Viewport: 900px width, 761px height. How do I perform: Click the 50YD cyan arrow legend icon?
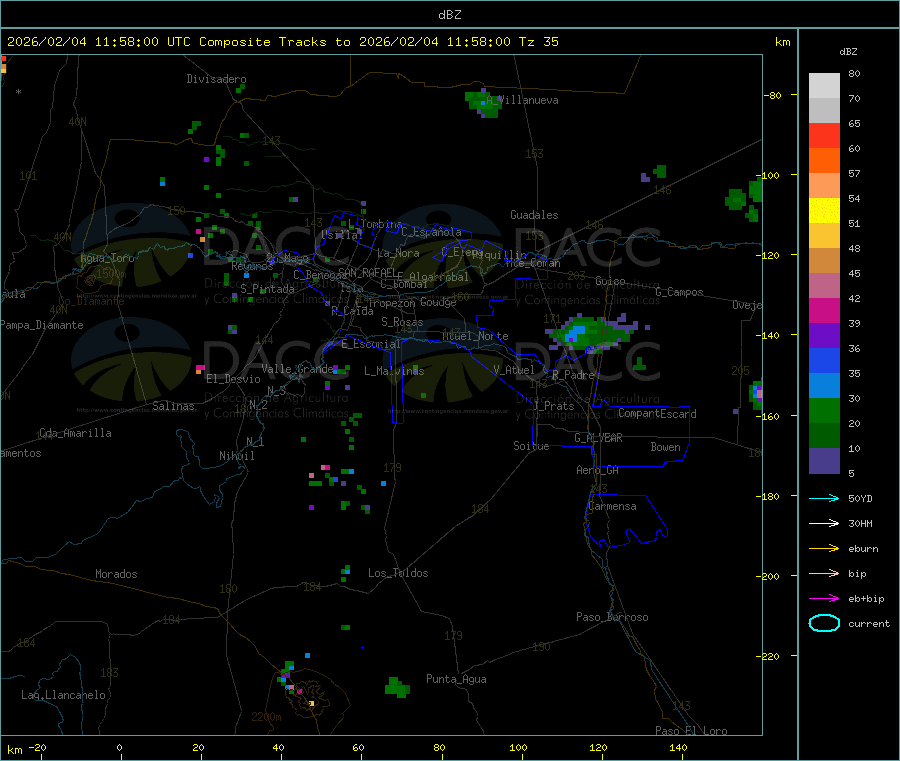click(824, 498)
